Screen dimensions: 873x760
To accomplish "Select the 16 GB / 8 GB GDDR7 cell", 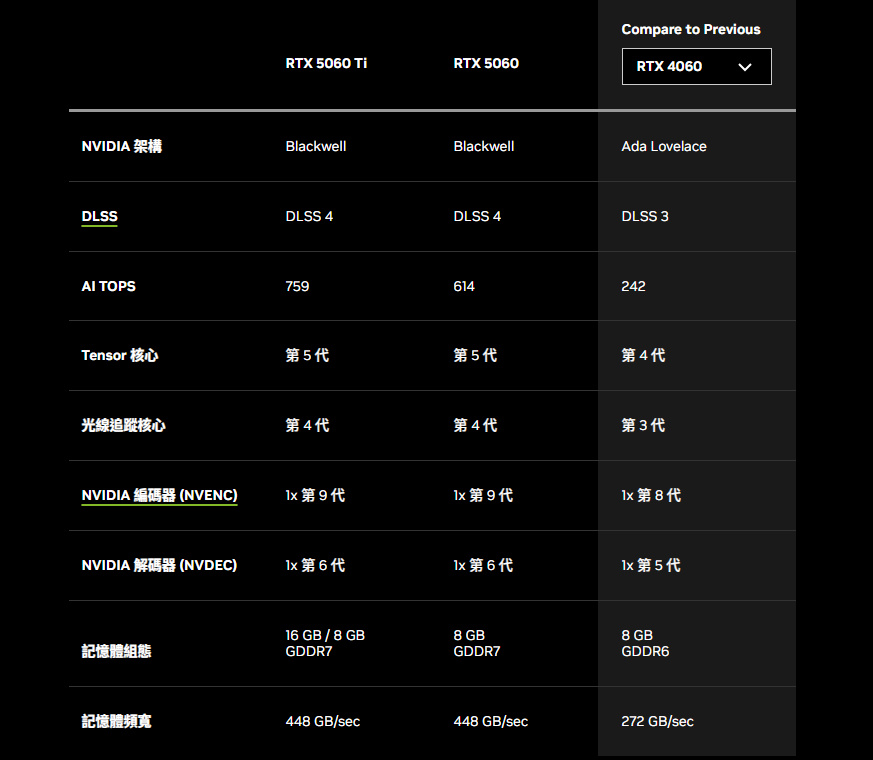I will pos(325,643).
